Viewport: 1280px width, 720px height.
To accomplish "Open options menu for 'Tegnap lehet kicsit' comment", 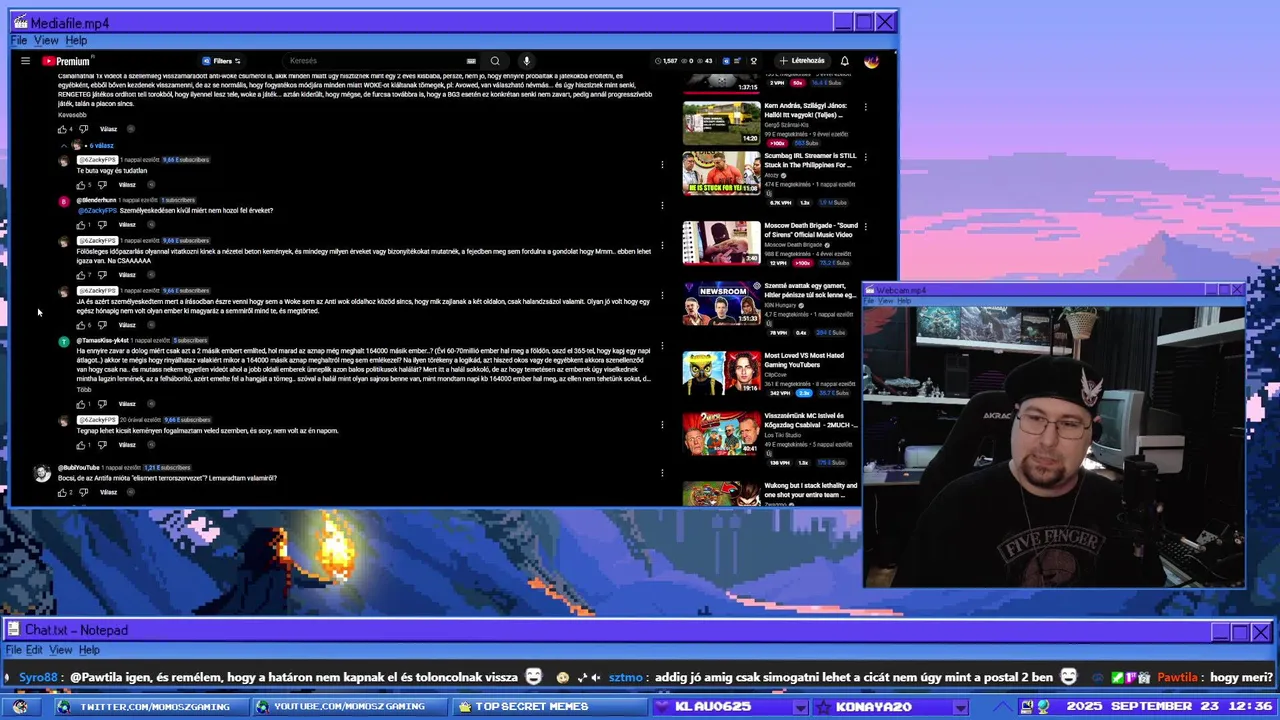I will tap(662, 425).
